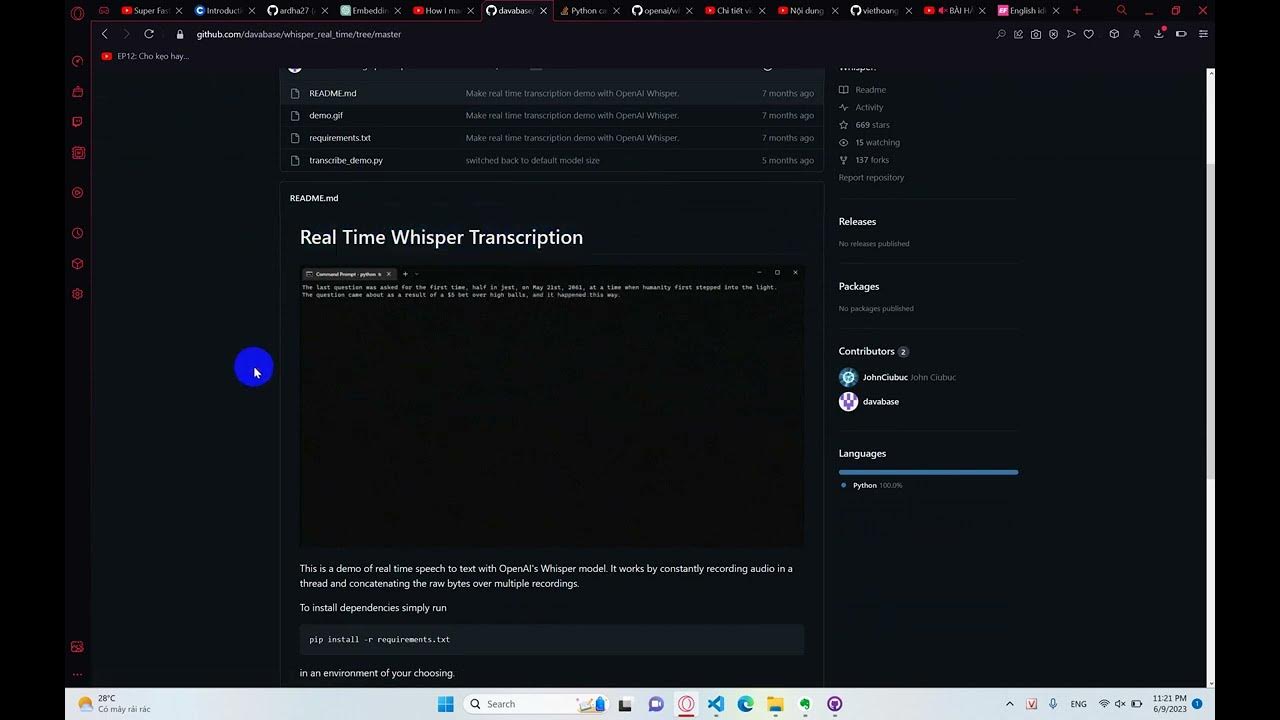View the 15 watching link
This screenshot has width=1280, height=720.
pos(869,142)
